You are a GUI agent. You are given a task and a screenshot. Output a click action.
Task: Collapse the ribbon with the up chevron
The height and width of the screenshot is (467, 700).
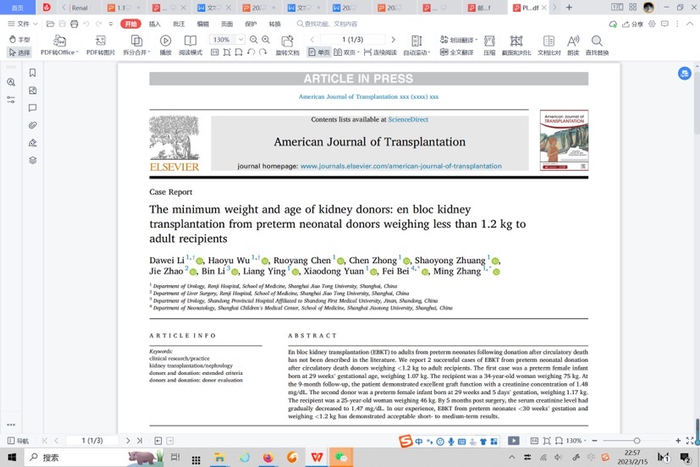point(690,24)
